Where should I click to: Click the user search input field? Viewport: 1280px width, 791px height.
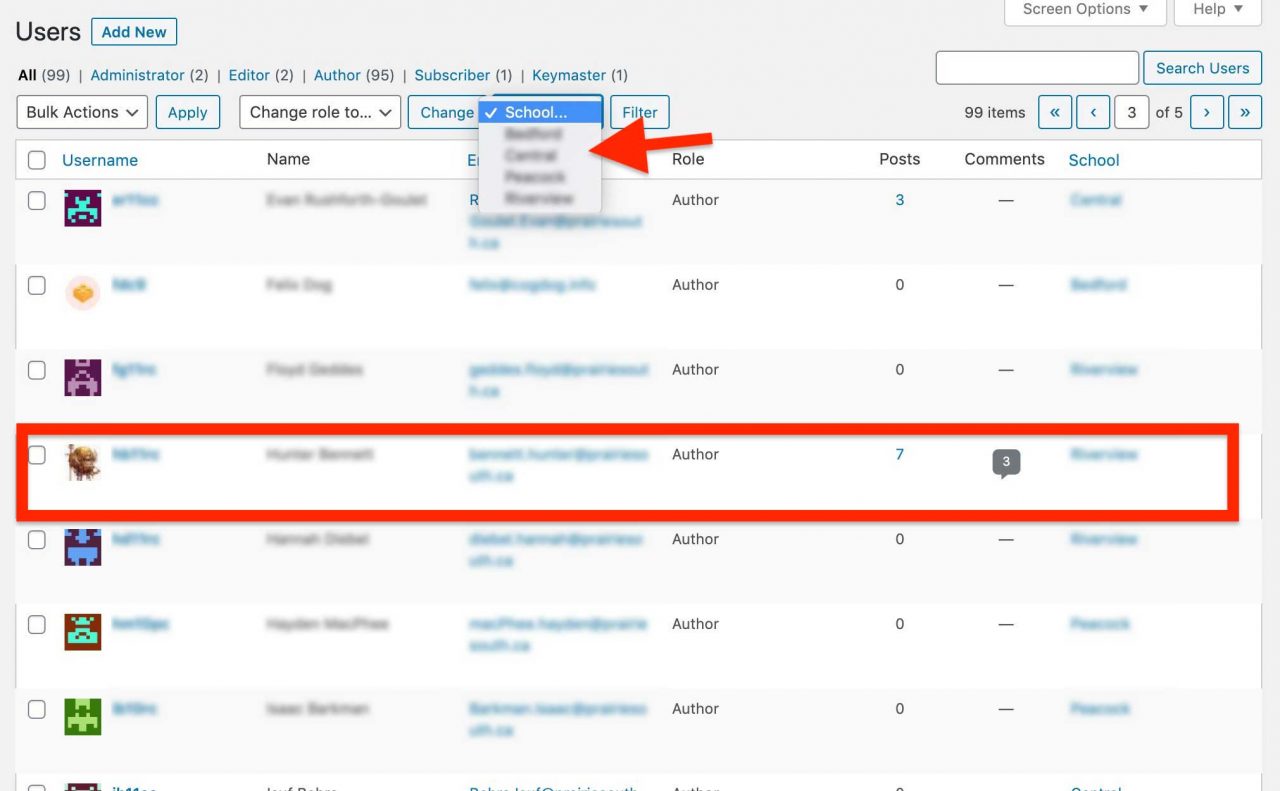click(x=1037, y=68)
